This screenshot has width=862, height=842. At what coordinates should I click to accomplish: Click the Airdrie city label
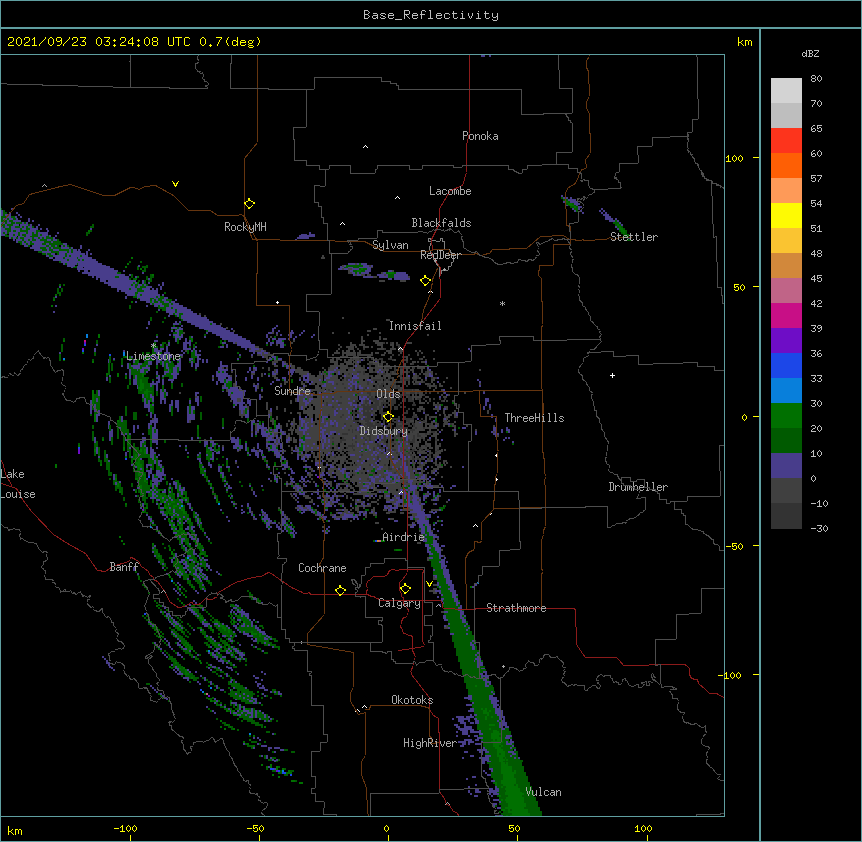[403, 537]
